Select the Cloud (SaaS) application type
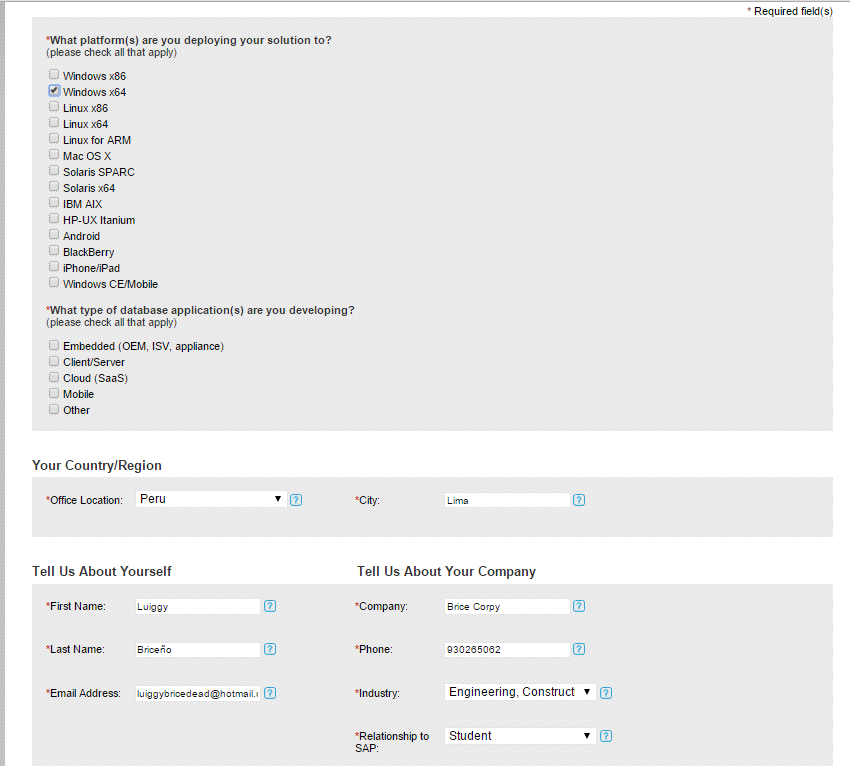Viewport: 850px width, 766px height. tap(53, 375)
